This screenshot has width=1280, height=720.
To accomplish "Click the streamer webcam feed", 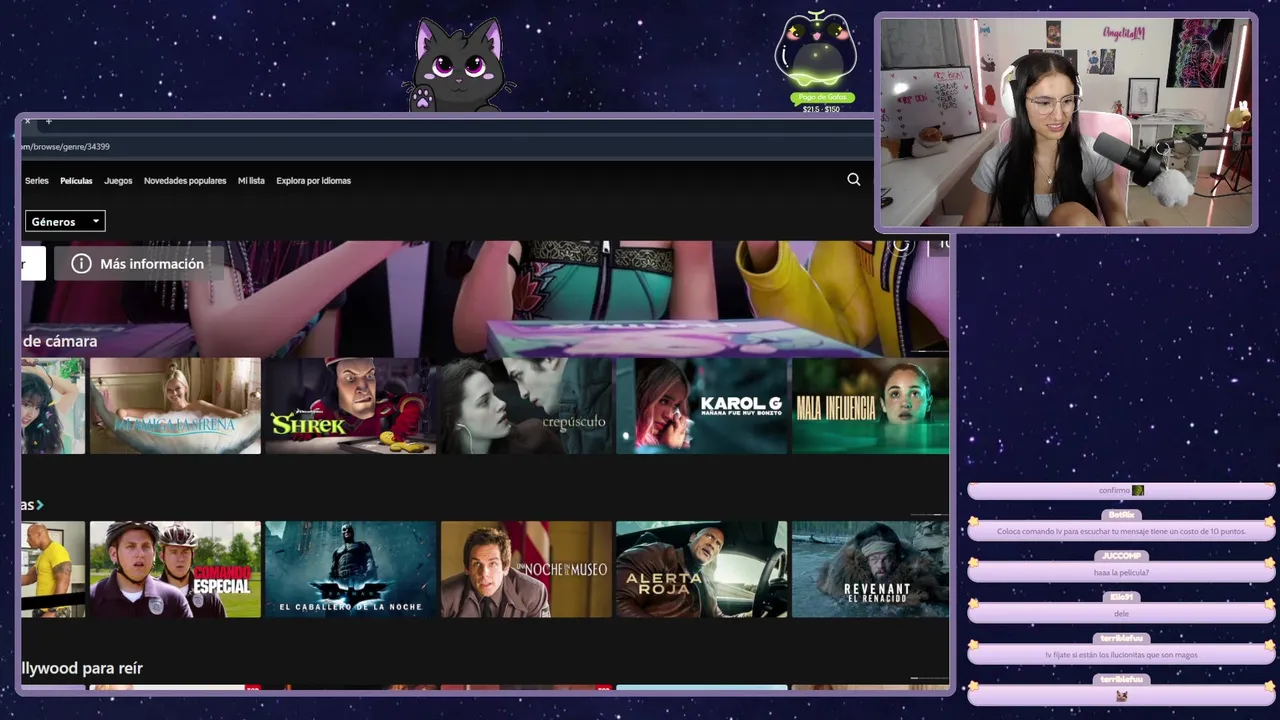I will tap(1066, 123).
